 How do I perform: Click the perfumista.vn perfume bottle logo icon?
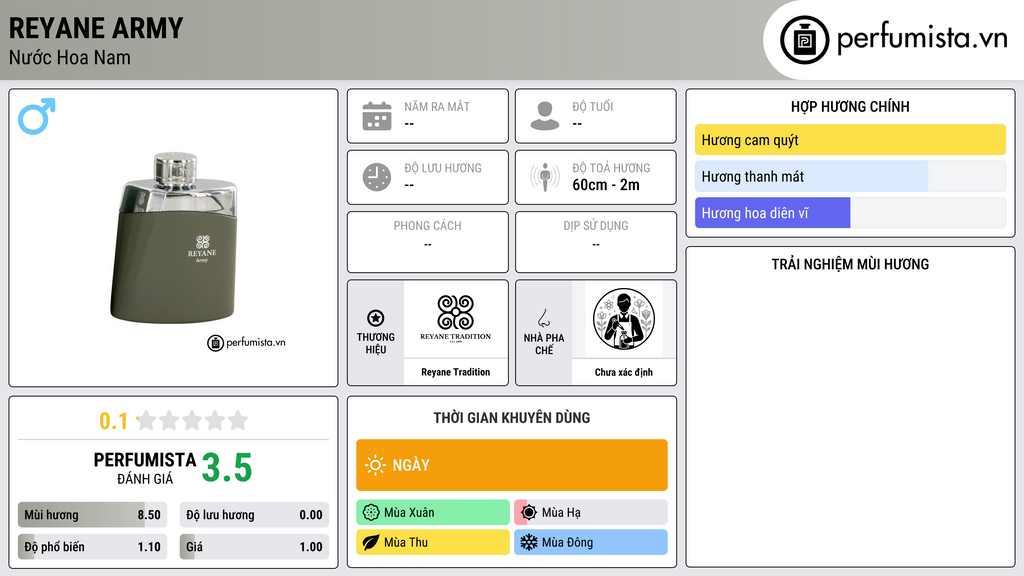pos(804,40)
